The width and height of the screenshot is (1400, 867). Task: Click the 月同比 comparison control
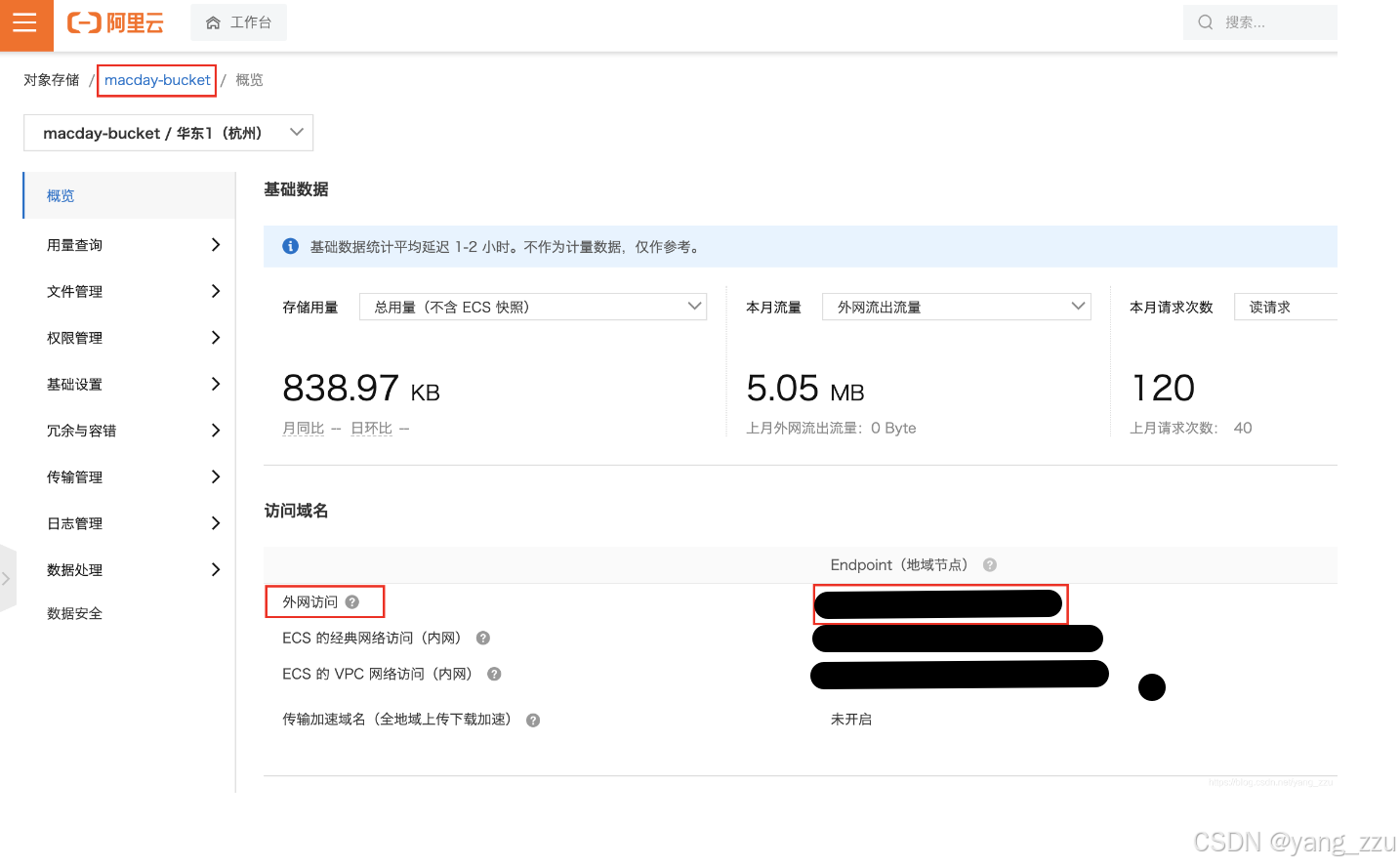(x=303, y=428)
